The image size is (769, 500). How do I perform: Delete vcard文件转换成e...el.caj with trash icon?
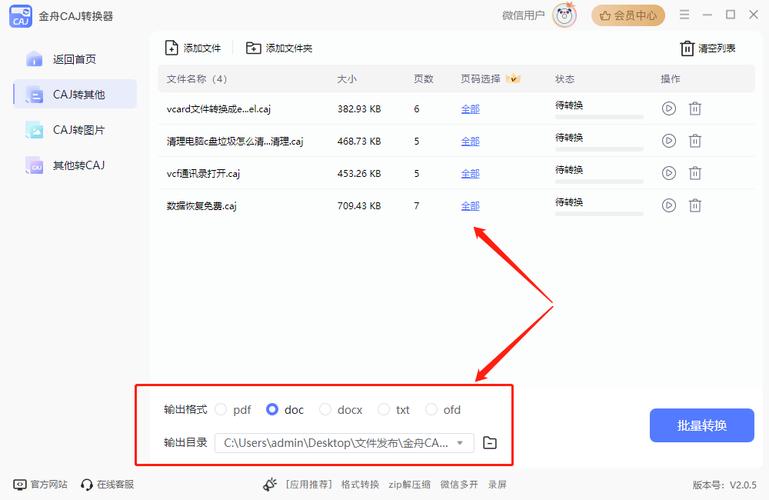coord(695,108)
